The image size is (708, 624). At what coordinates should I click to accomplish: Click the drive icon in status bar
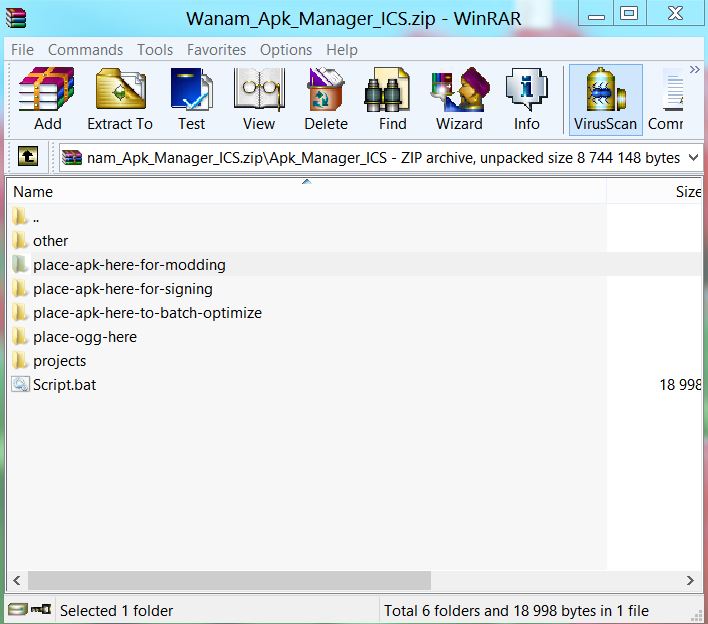click(18, 610)
